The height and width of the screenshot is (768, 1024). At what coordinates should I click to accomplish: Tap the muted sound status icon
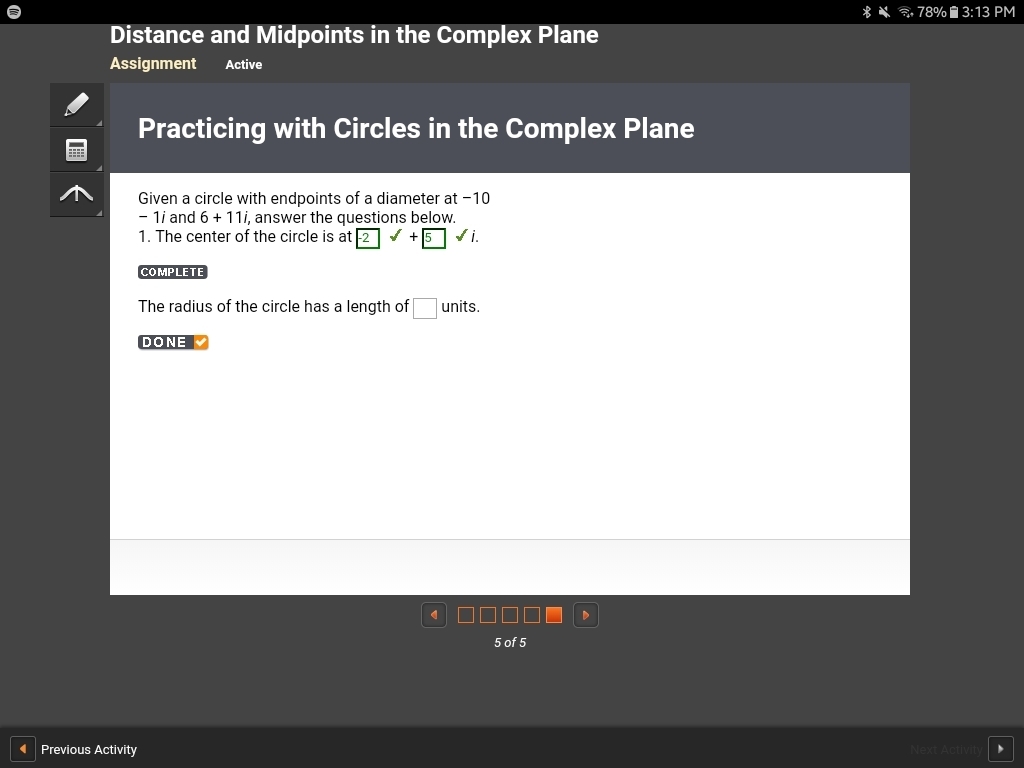pyautogui.click(x=884, y=12)
